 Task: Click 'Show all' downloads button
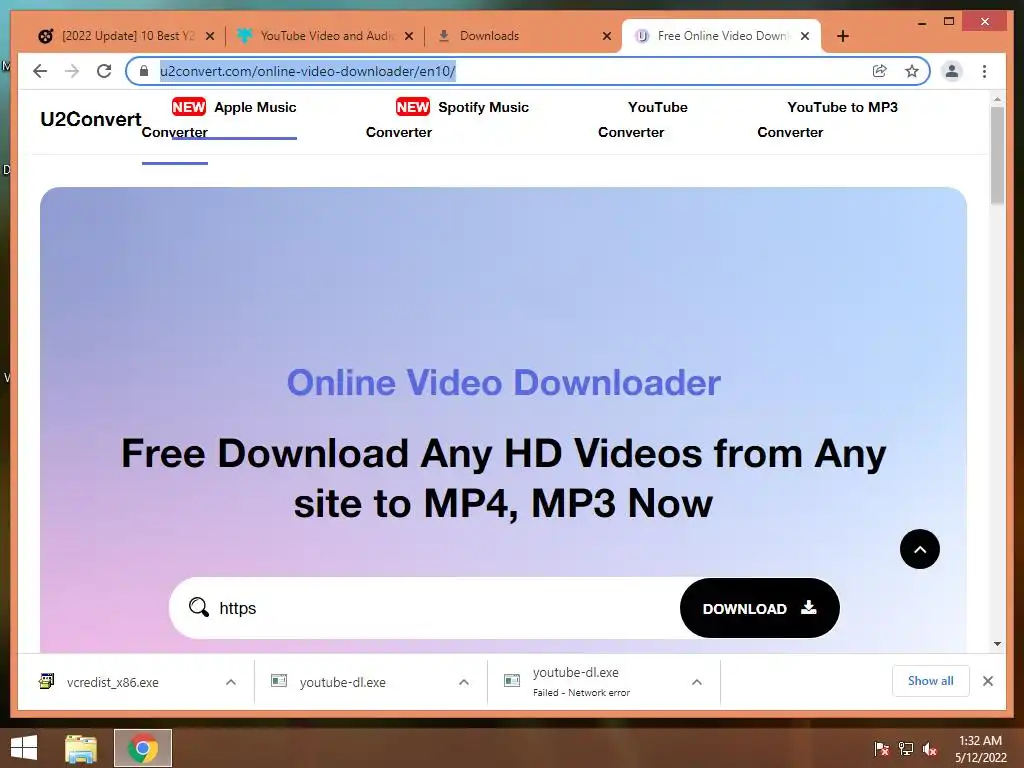[931, 681]
